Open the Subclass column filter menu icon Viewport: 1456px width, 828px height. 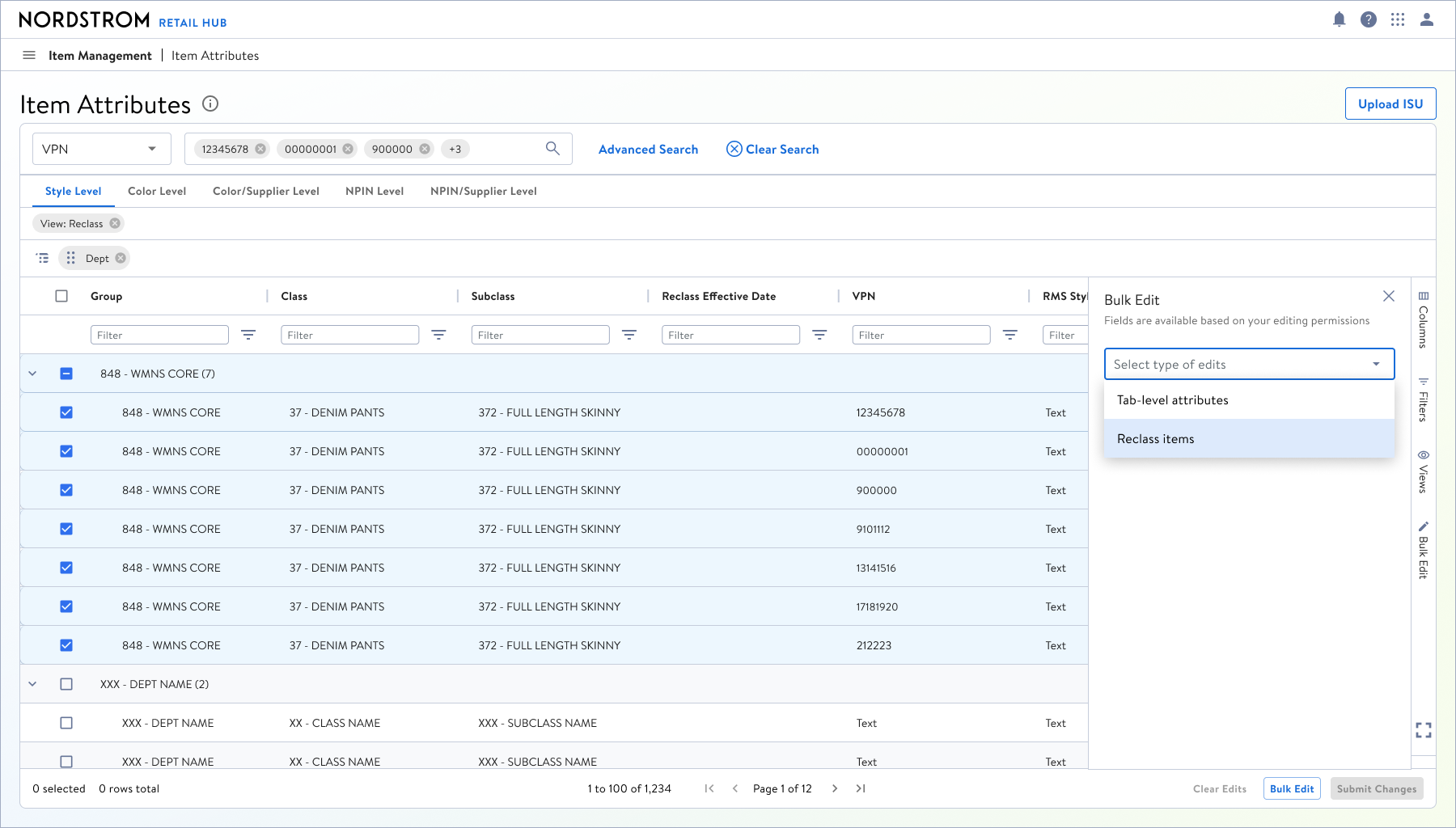629,335
